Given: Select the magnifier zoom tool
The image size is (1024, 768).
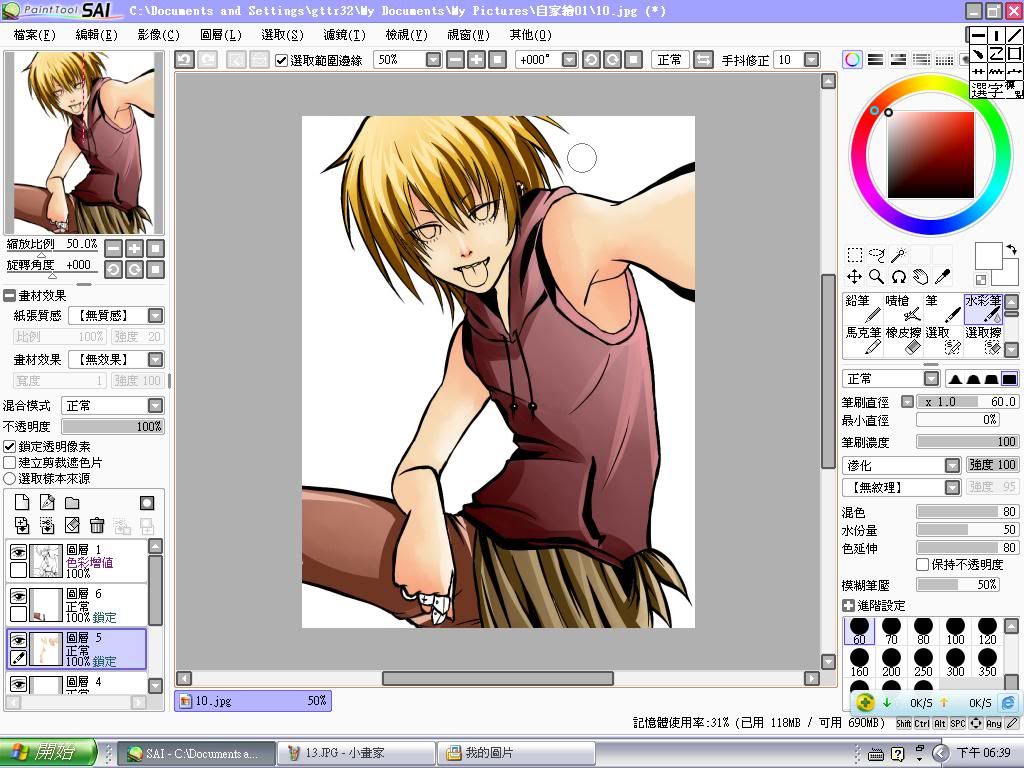Looking at the screenshot, I should coord(876,277).
